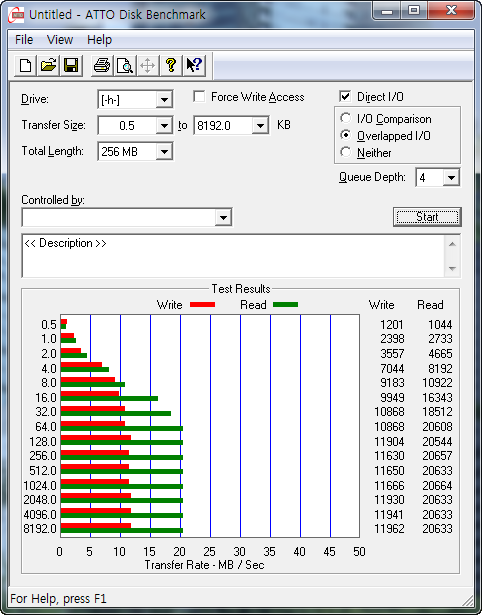Open the Help menu
Viewport: 482px width, 615px height.
99,40
